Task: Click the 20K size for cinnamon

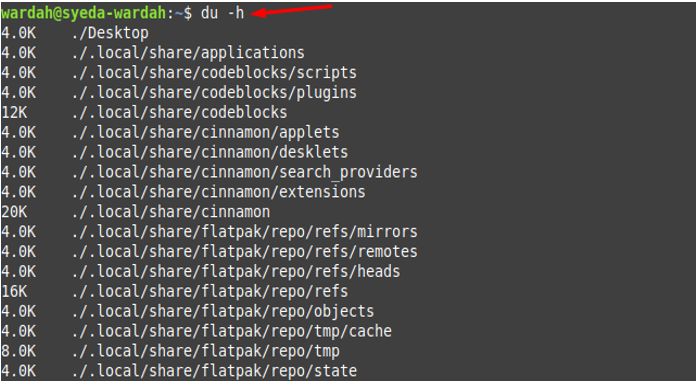Action: click(14, 212)
